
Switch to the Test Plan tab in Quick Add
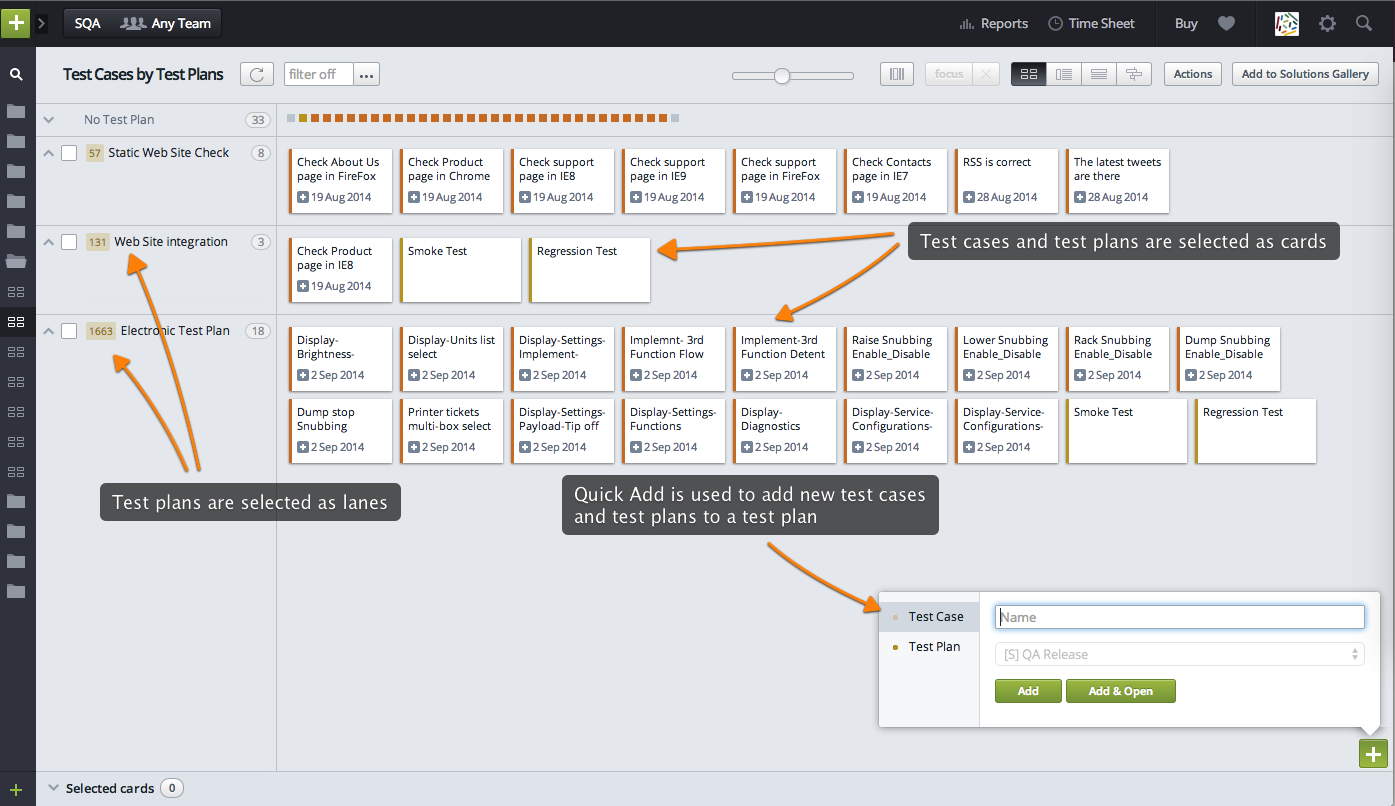[x=936, y=646]
